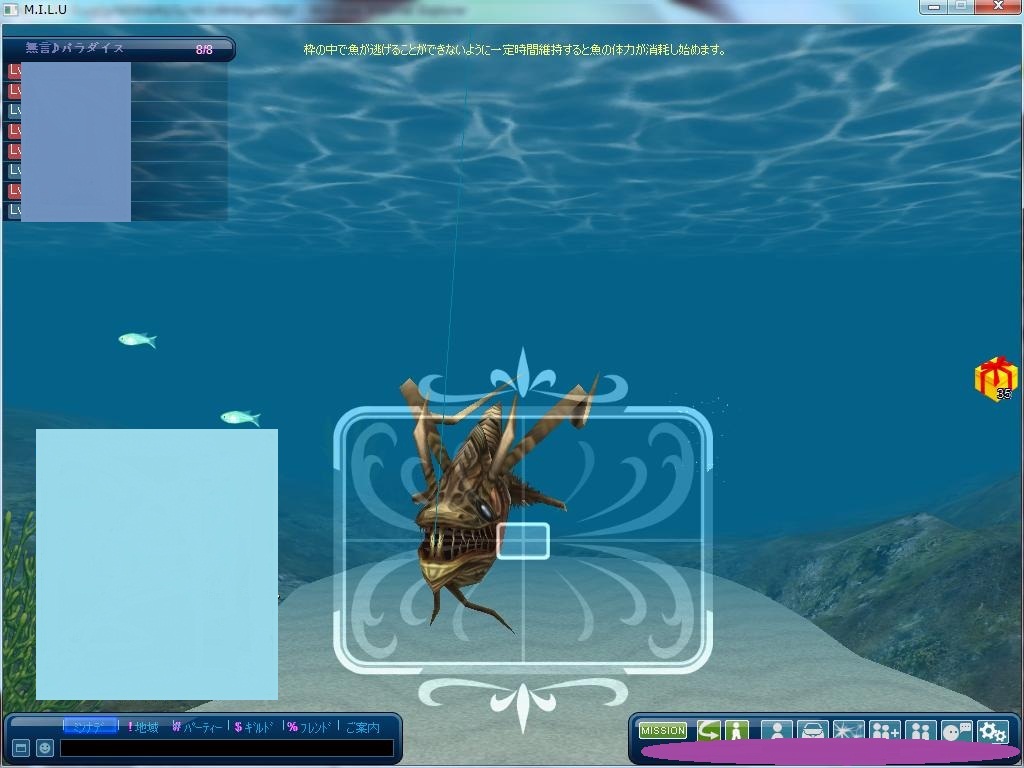Click the single person profile icon

776,731
